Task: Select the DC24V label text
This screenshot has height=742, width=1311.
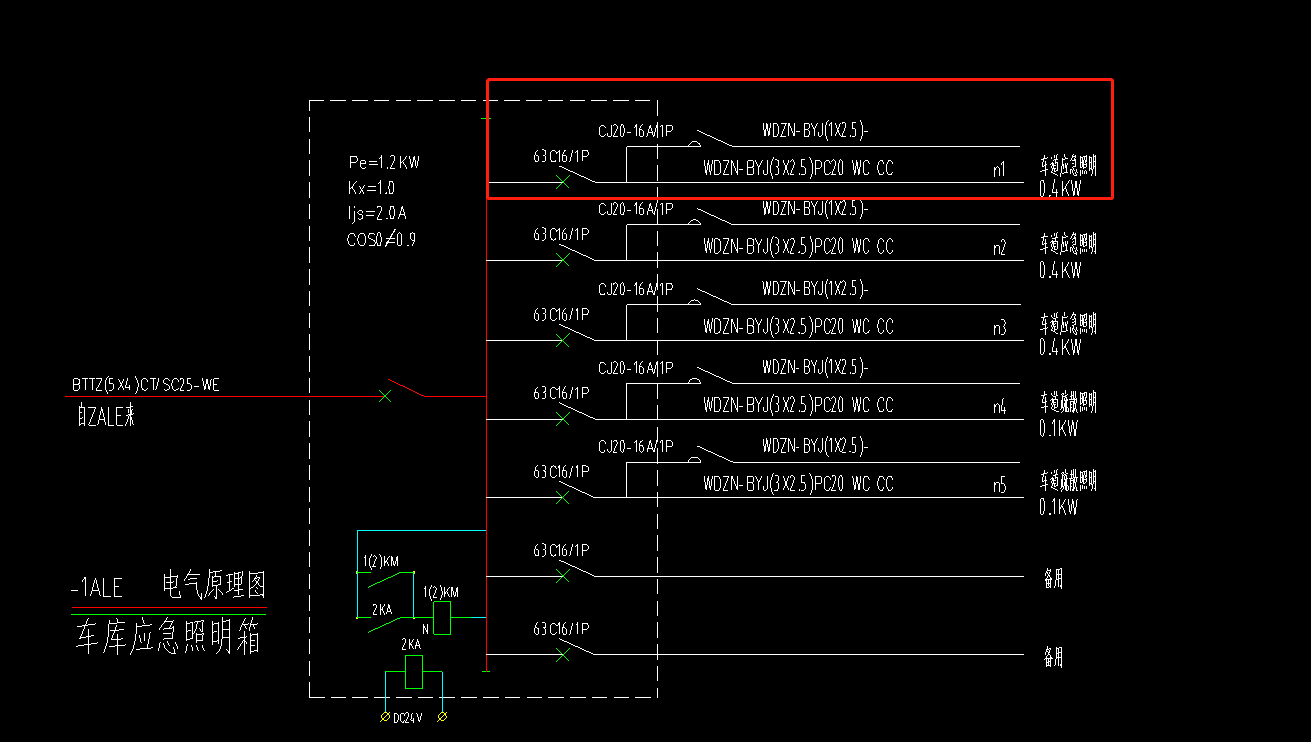Action: [407, 717]
